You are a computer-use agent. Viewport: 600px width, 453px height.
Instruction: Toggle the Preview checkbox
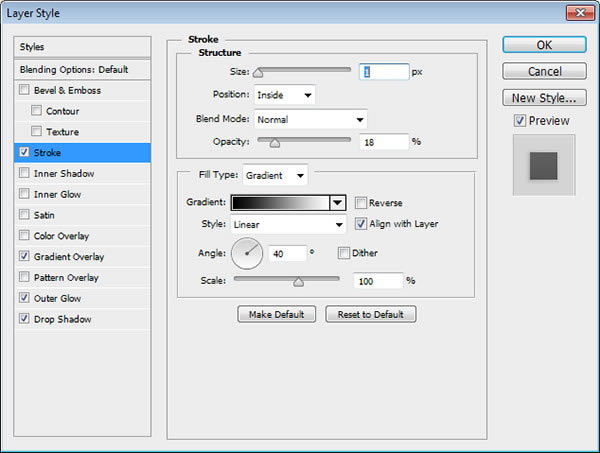(519, 121)
